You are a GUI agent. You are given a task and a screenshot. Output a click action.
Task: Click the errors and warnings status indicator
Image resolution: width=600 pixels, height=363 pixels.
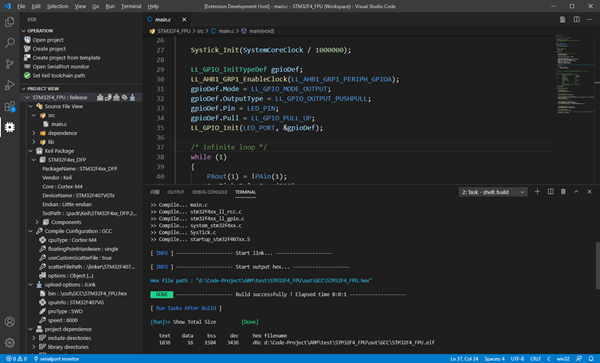[16, 359]
